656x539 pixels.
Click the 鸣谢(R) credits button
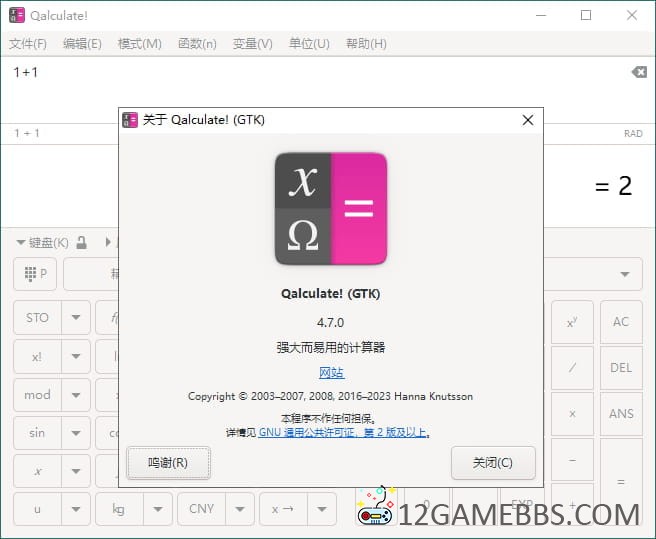pos(168,463)
